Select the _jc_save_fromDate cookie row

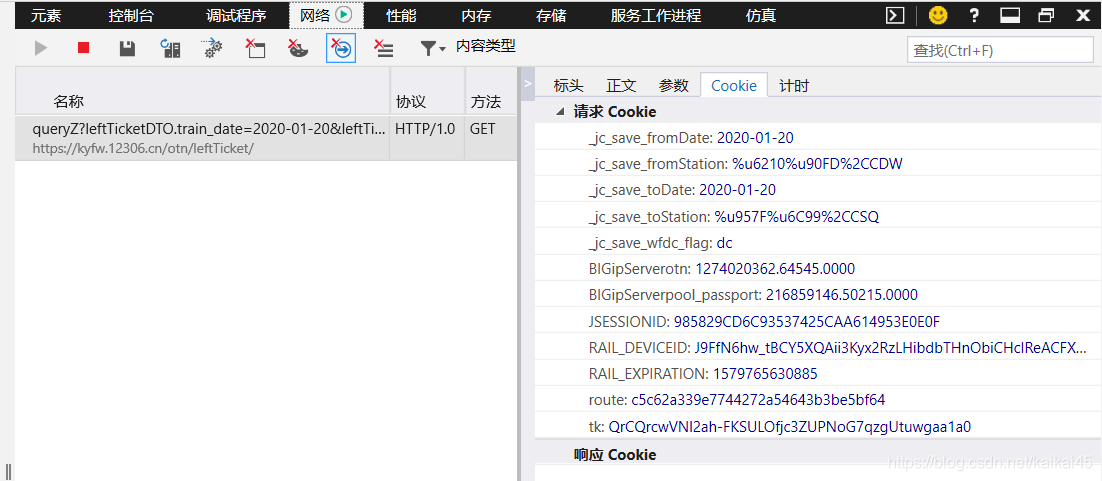point(818,138)
